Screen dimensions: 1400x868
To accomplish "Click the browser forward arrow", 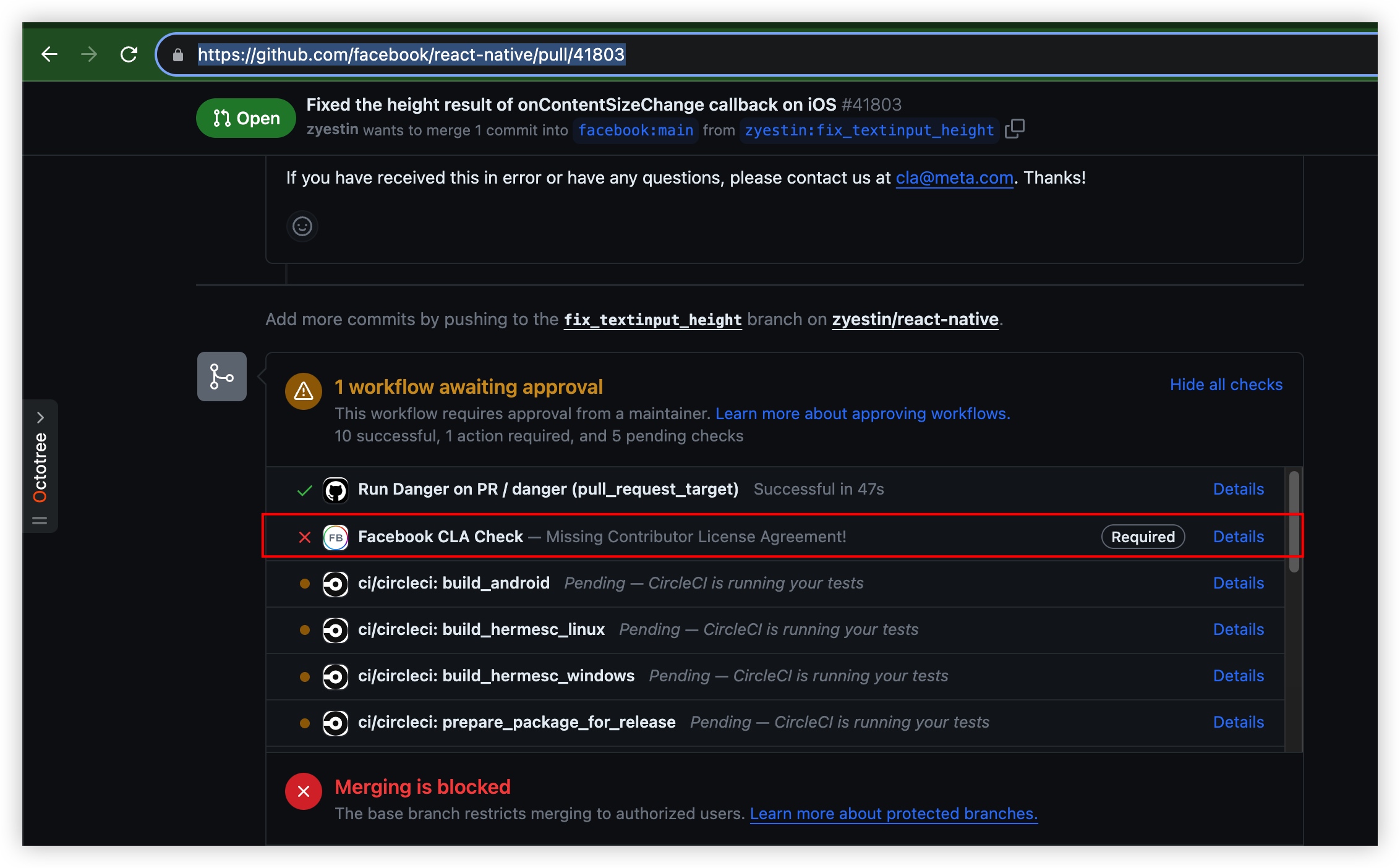I will pos(89,54).
